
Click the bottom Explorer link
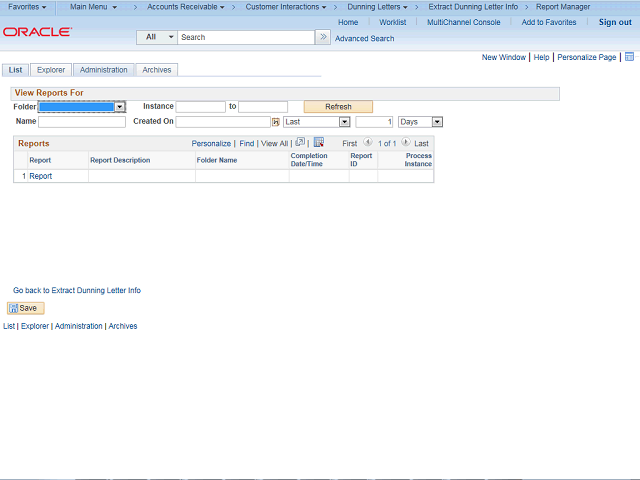tap(35, 326)
